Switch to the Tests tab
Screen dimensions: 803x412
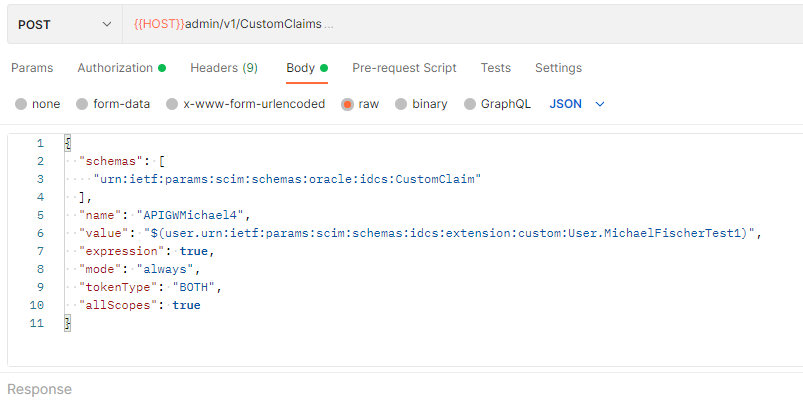pyautogui.click(x=496, y=68)
